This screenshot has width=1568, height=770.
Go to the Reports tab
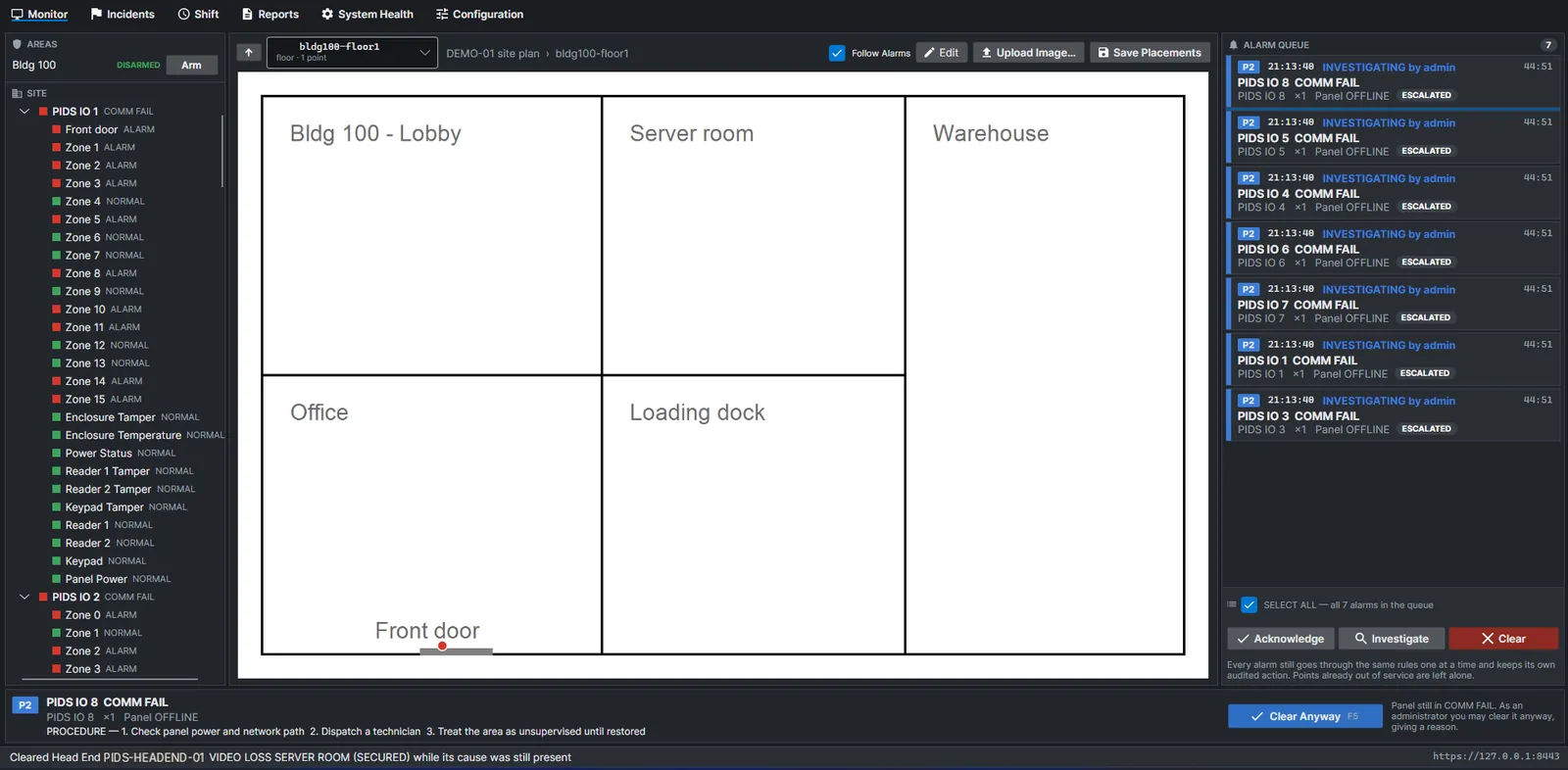[x=270, y=14]
